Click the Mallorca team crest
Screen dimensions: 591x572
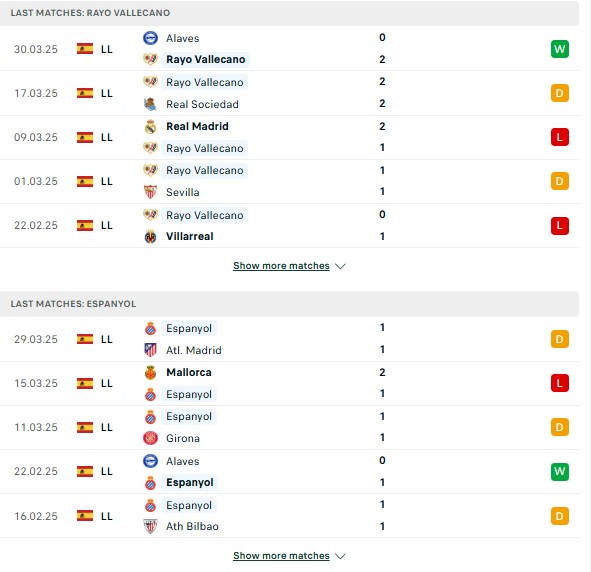pos(150,372)
